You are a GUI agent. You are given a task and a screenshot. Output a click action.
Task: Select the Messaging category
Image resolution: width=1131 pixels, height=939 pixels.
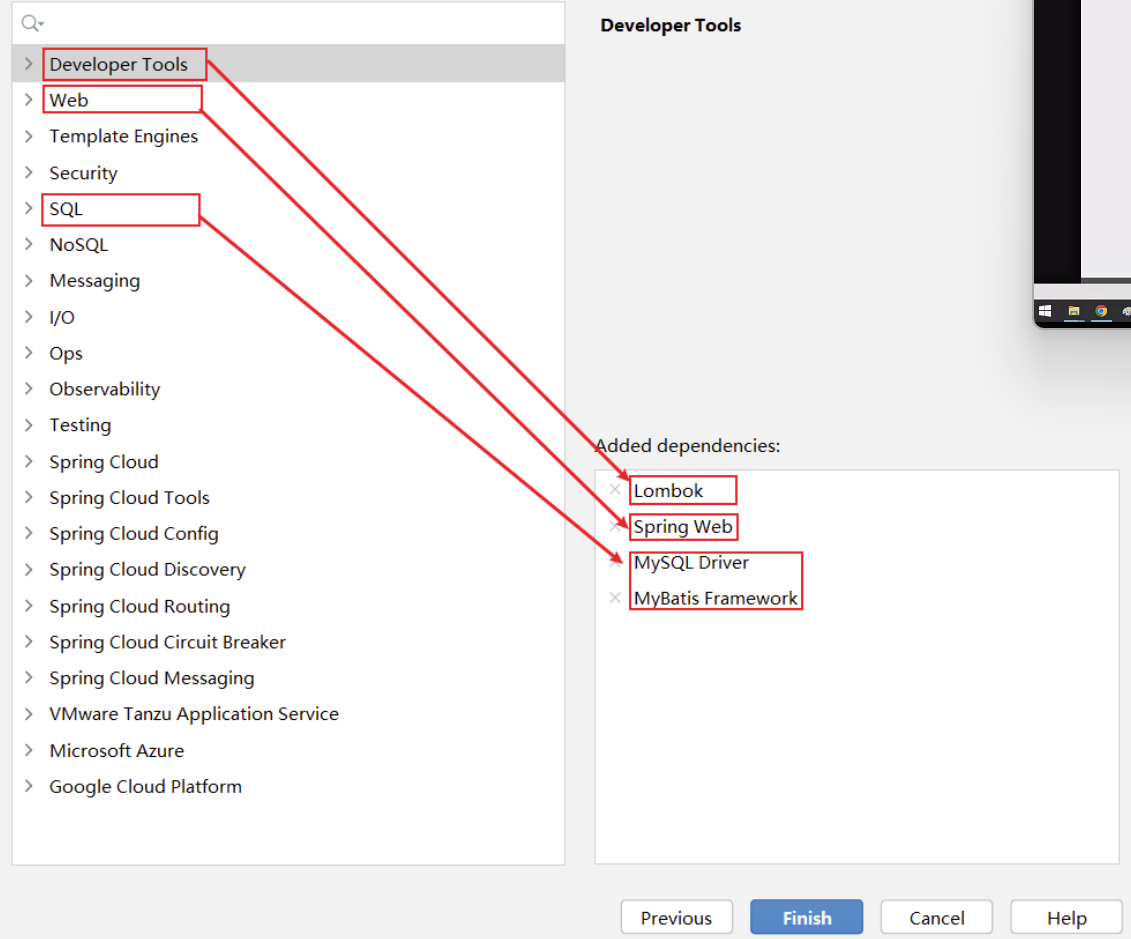(94, 281)
